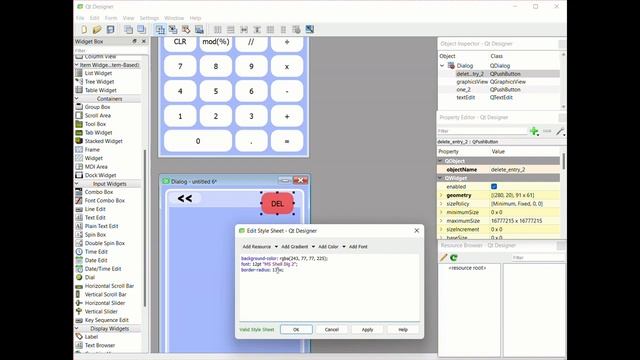Click Help button in Edit Style Sheet dialog
The height and width of the screenshot is (360, 640).
click(403, 329)
